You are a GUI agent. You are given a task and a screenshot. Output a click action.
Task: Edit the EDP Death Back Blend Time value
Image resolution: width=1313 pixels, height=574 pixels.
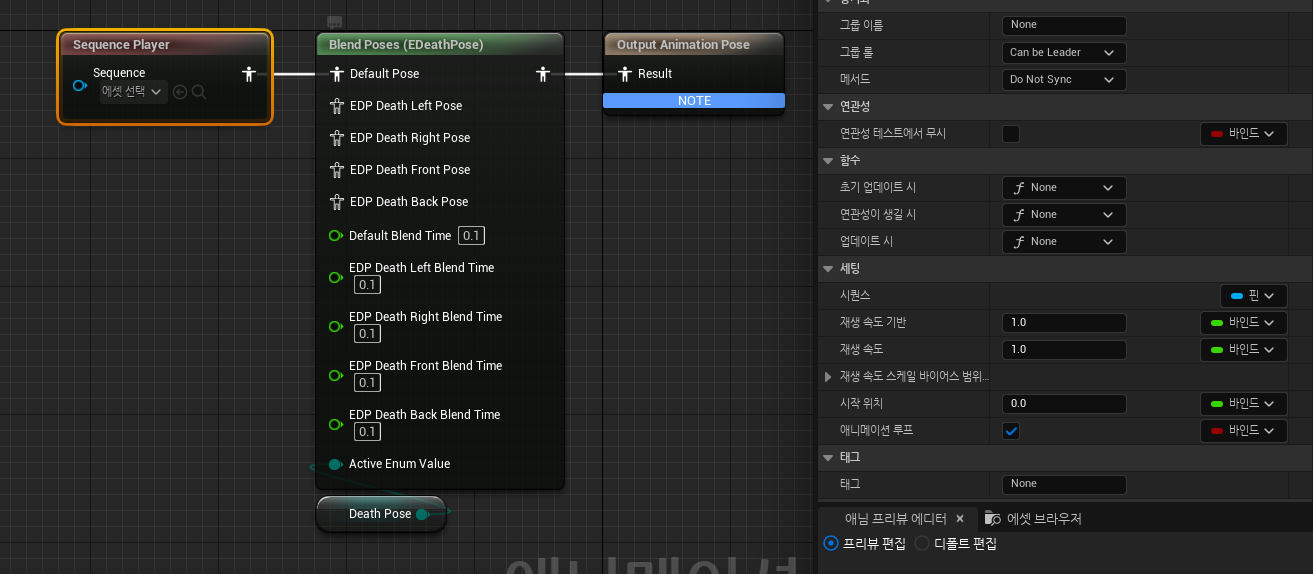tap(367, 432)
